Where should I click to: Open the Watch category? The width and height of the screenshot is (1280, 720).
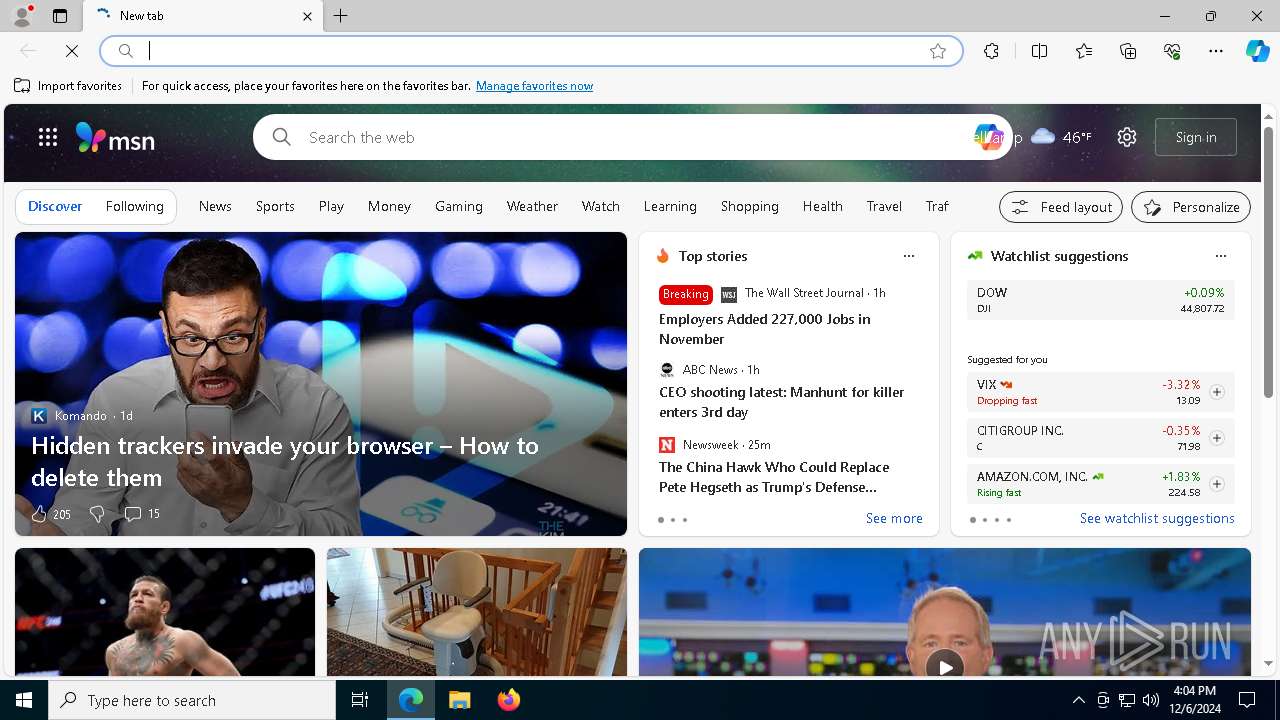pyautogui.click(x=601, y=206)
